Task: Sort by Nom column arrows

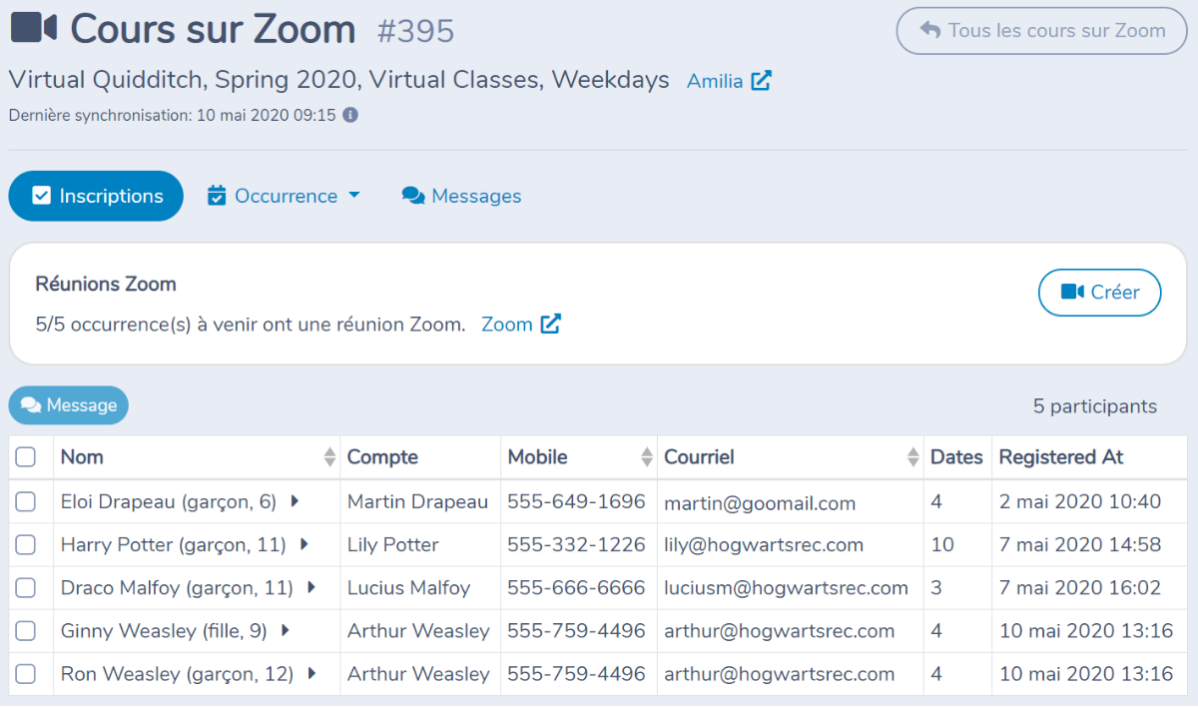Action: point(329,457)
